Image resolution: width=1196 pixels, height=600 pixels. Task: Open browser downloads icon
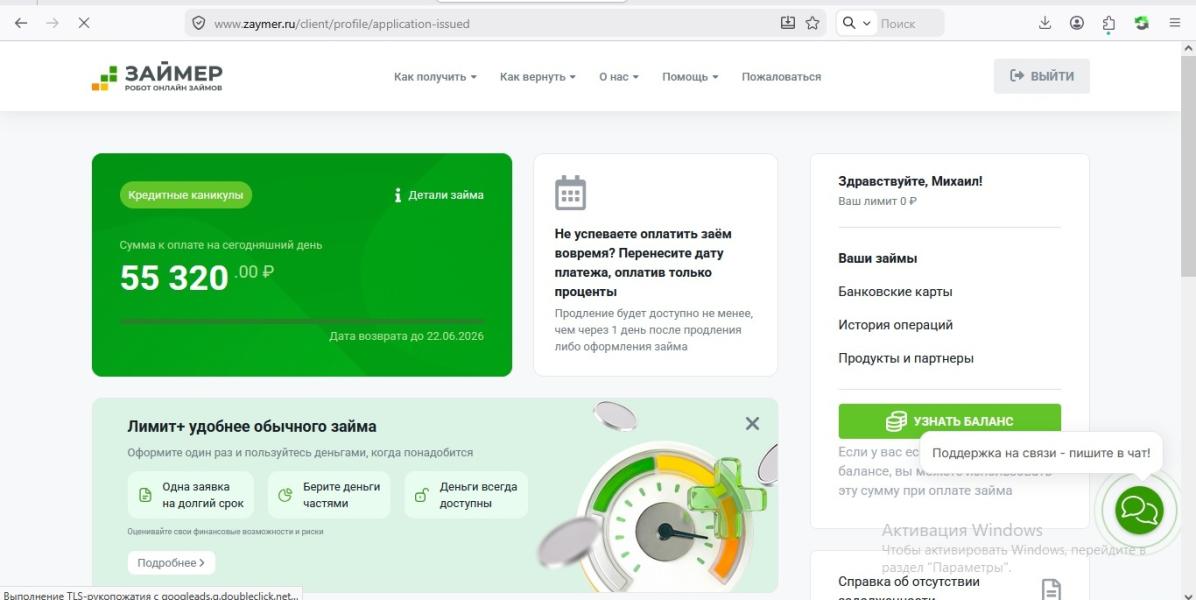tap(1045, 23)
